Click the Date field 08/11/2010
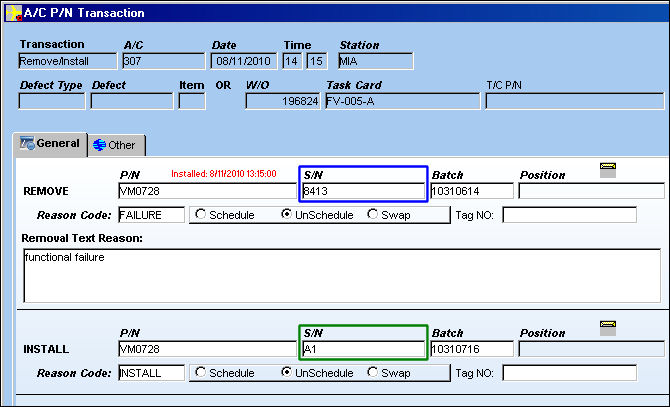The width and height of the screenshot is (670, 407). [244, 61]
